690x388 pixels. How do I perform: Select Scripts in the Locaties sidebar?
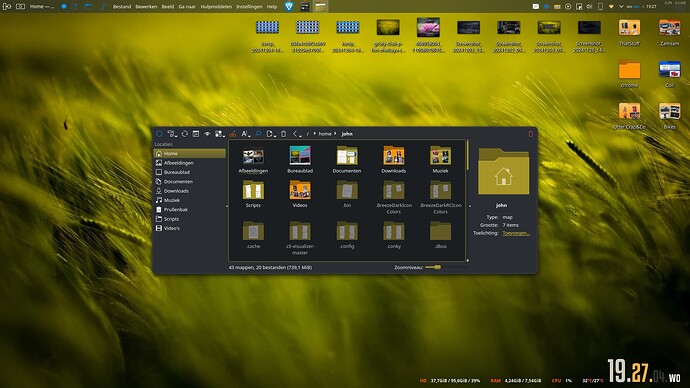tap(189, 219)
